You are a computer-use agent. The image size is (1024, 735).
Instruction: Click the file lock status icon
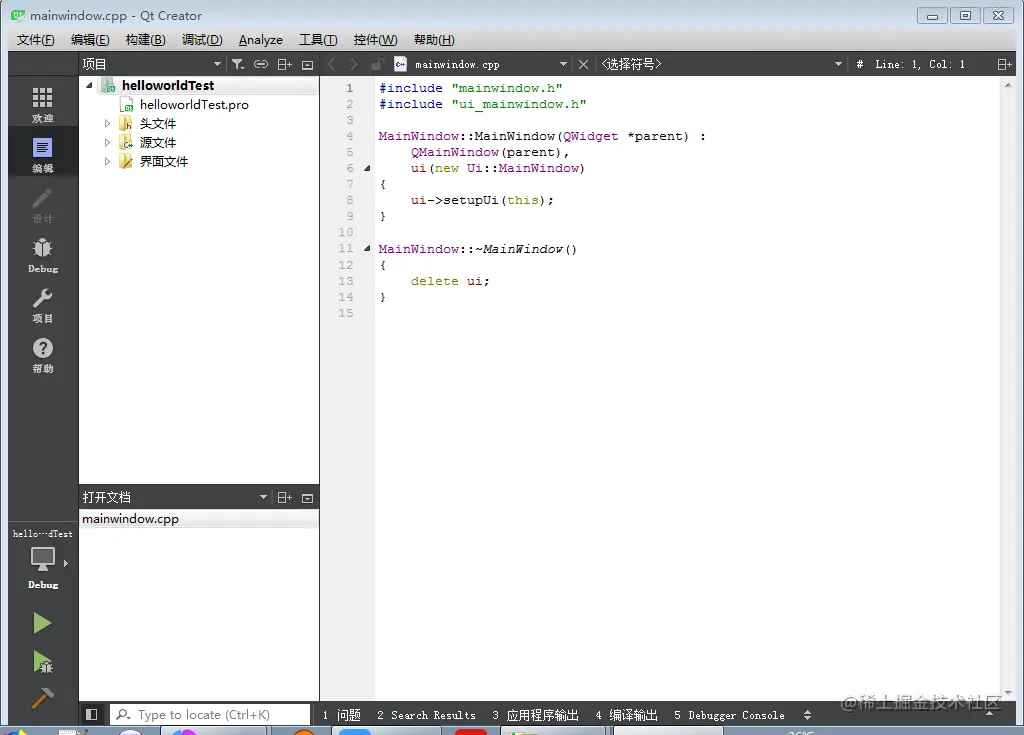tap(377, 64)
